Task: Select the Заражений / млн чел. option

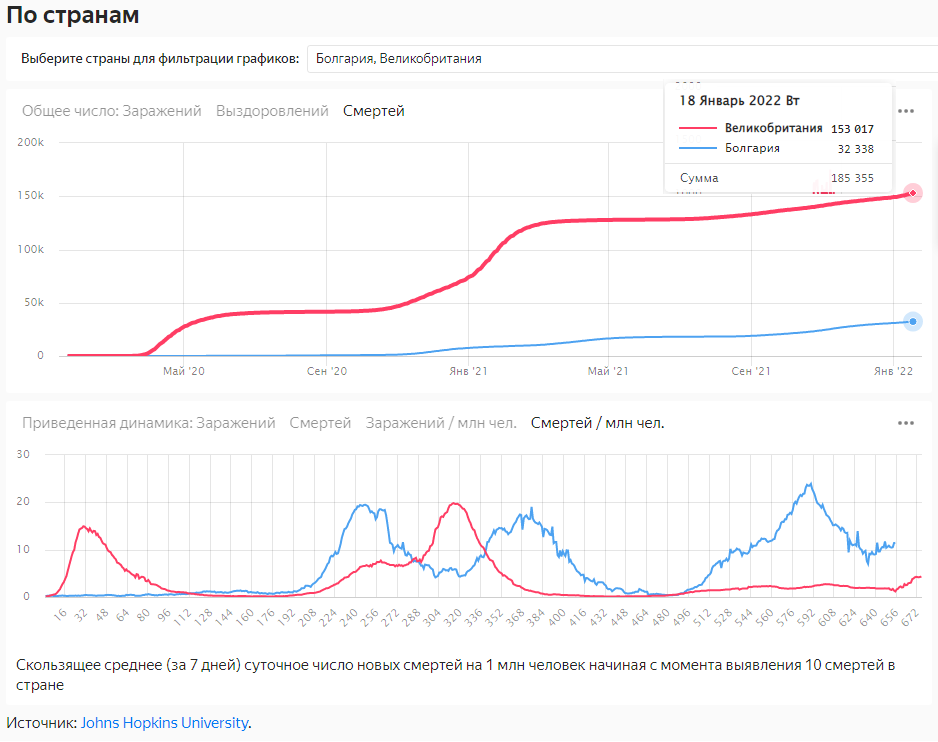Action: [441, 423]
